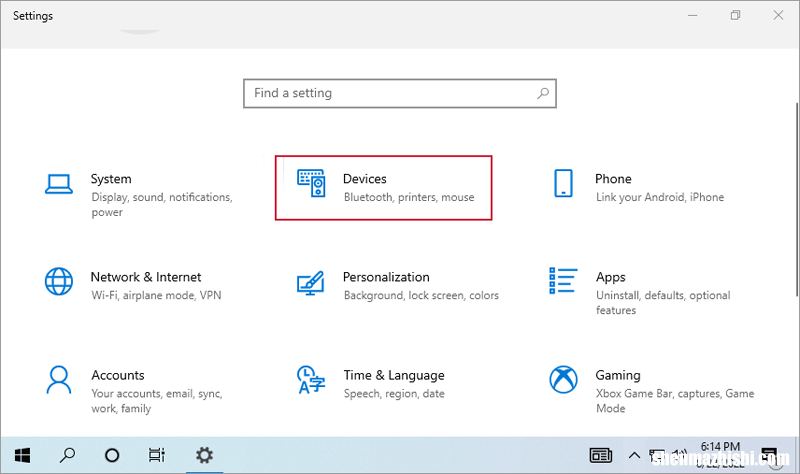Open News and interests taskbar icon
Viewport: 800px width, 474px height.
pos(601,455)
